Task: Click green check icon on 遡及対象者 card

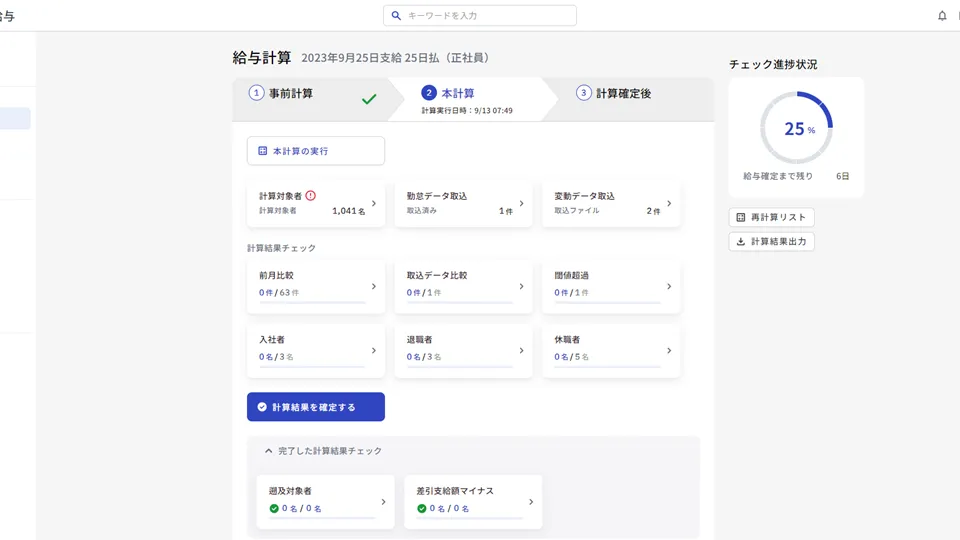Action: tap(274, 508)
